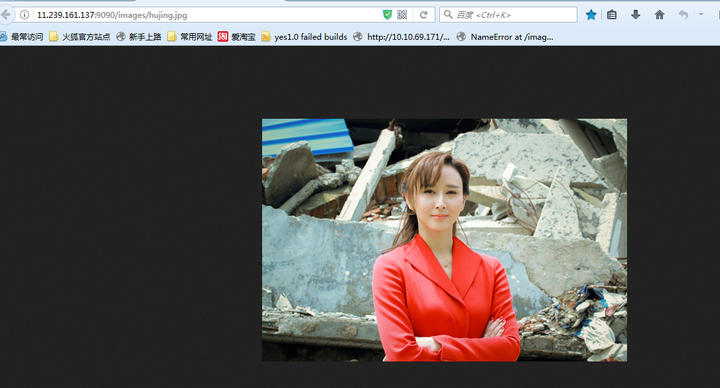Focus the Baidu search field
The height and width of the screenshot is (388, 720).
tap(508, 15)
